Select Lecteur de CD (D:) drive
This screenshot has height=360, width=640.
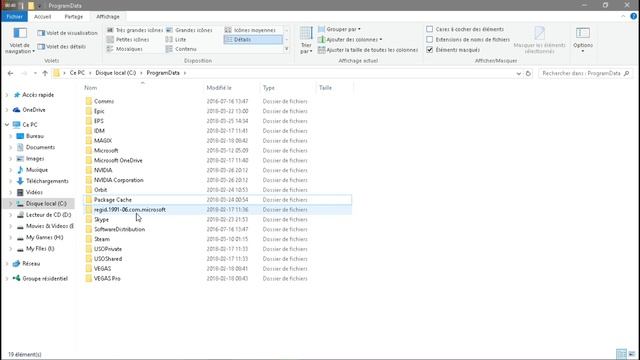pyautogui.click(x=48, y=215)
